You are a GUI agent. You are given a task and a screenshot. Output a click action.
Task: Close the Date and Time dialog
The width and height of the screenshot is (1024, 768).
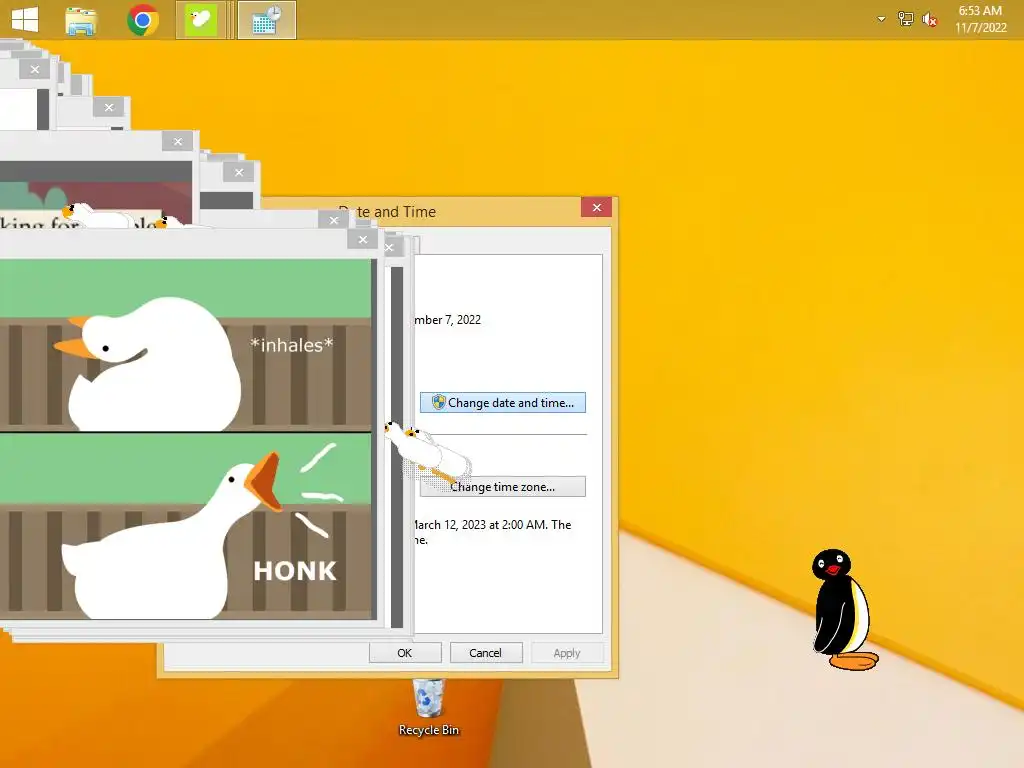coord(597,208)
